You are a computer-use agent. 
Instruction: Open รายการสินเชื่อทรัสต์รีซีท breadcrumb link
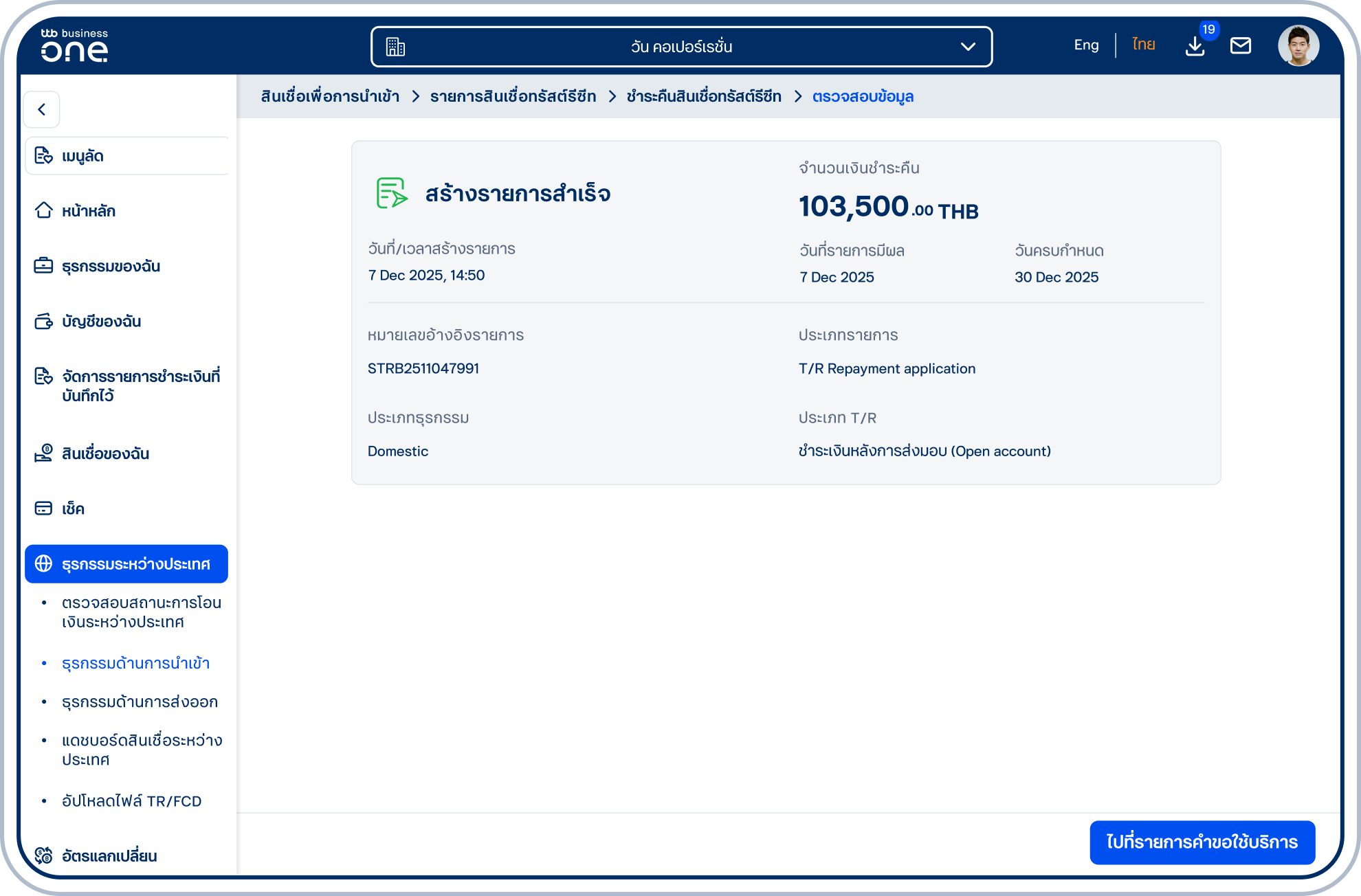pos(513,96)
